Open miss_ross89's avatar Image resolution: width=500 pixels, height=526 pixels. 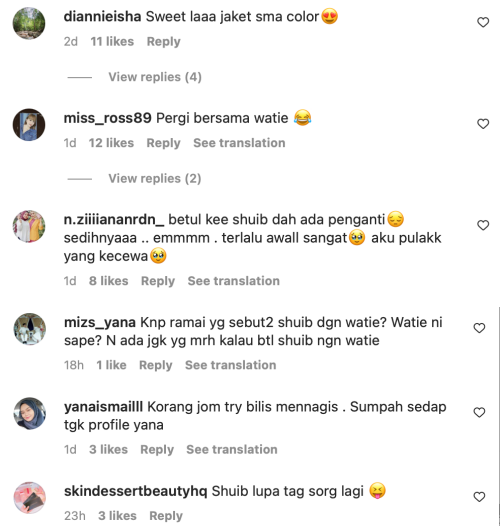(x=29, y=124)
